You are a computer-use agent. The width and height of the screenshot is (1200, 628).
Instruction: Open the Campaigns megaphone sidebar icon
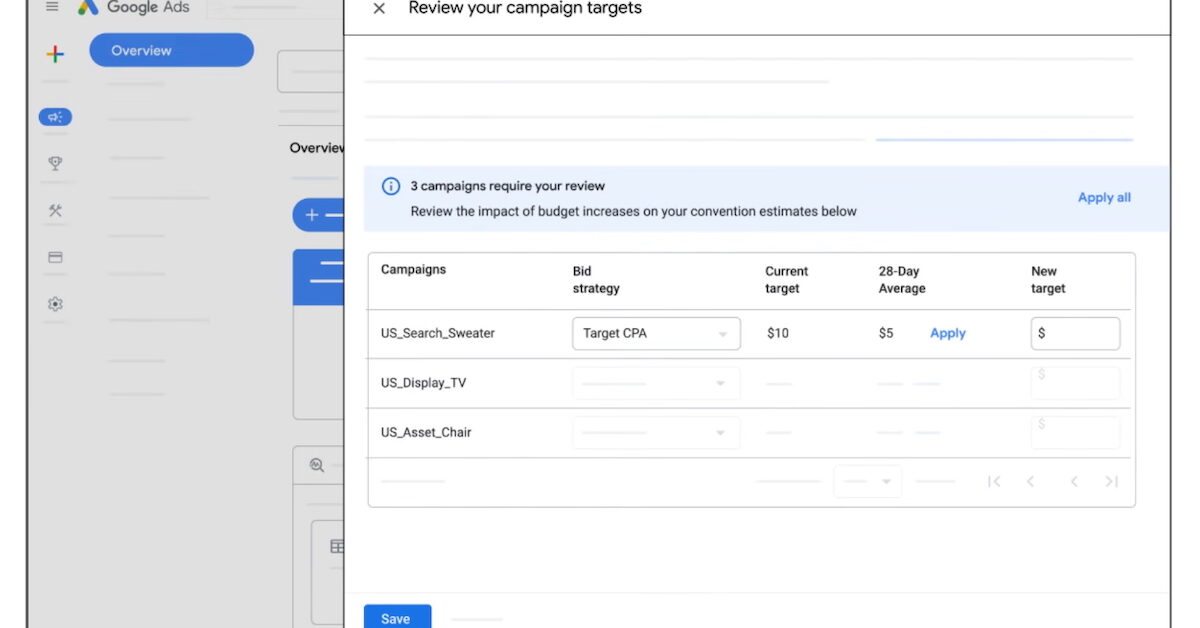pyautogui.click(x=56, y=117)
